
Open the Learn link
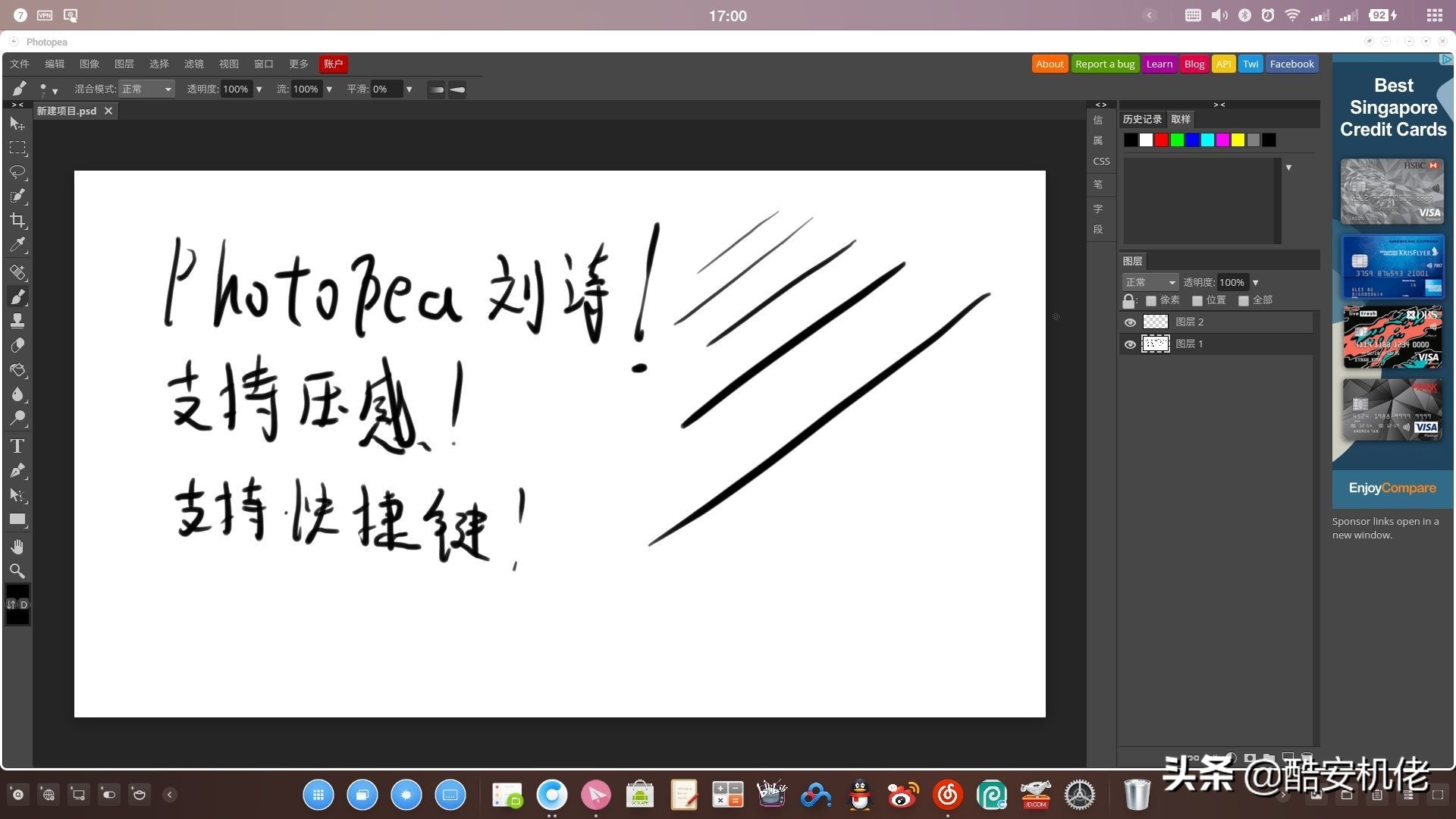click(x=1159, y=64)
